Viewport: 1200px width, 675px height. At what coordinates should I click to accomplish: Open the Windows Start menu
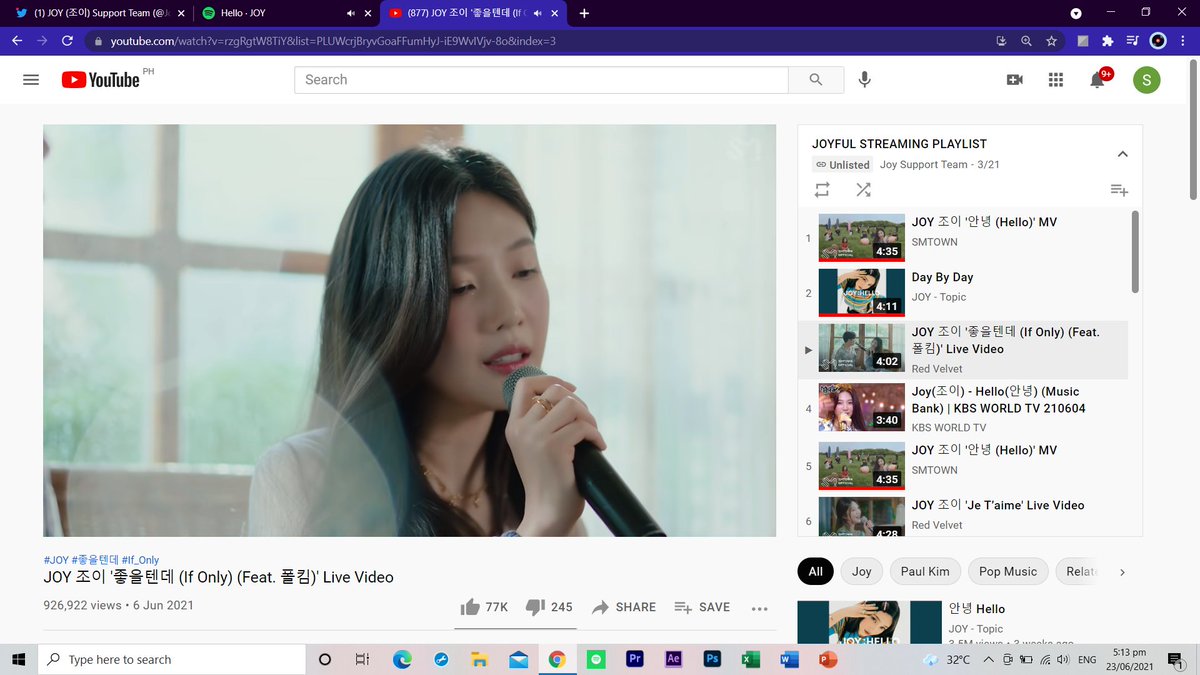(x=18, y=659)
